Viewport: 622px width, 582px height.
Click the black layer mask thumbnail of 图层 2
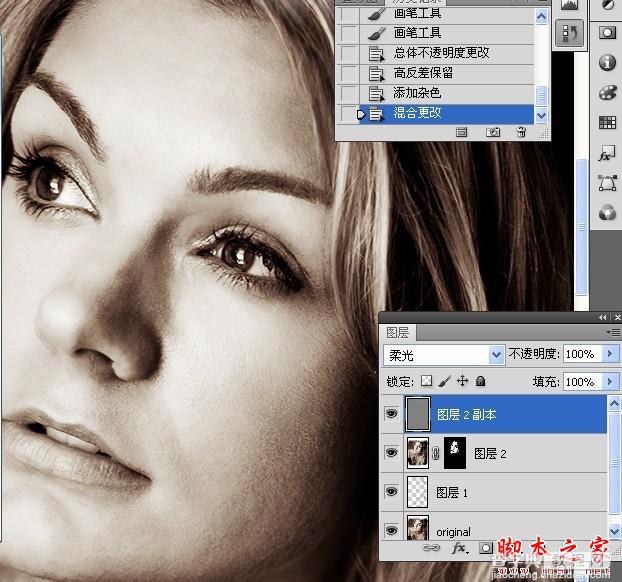(x=455, y=453)
